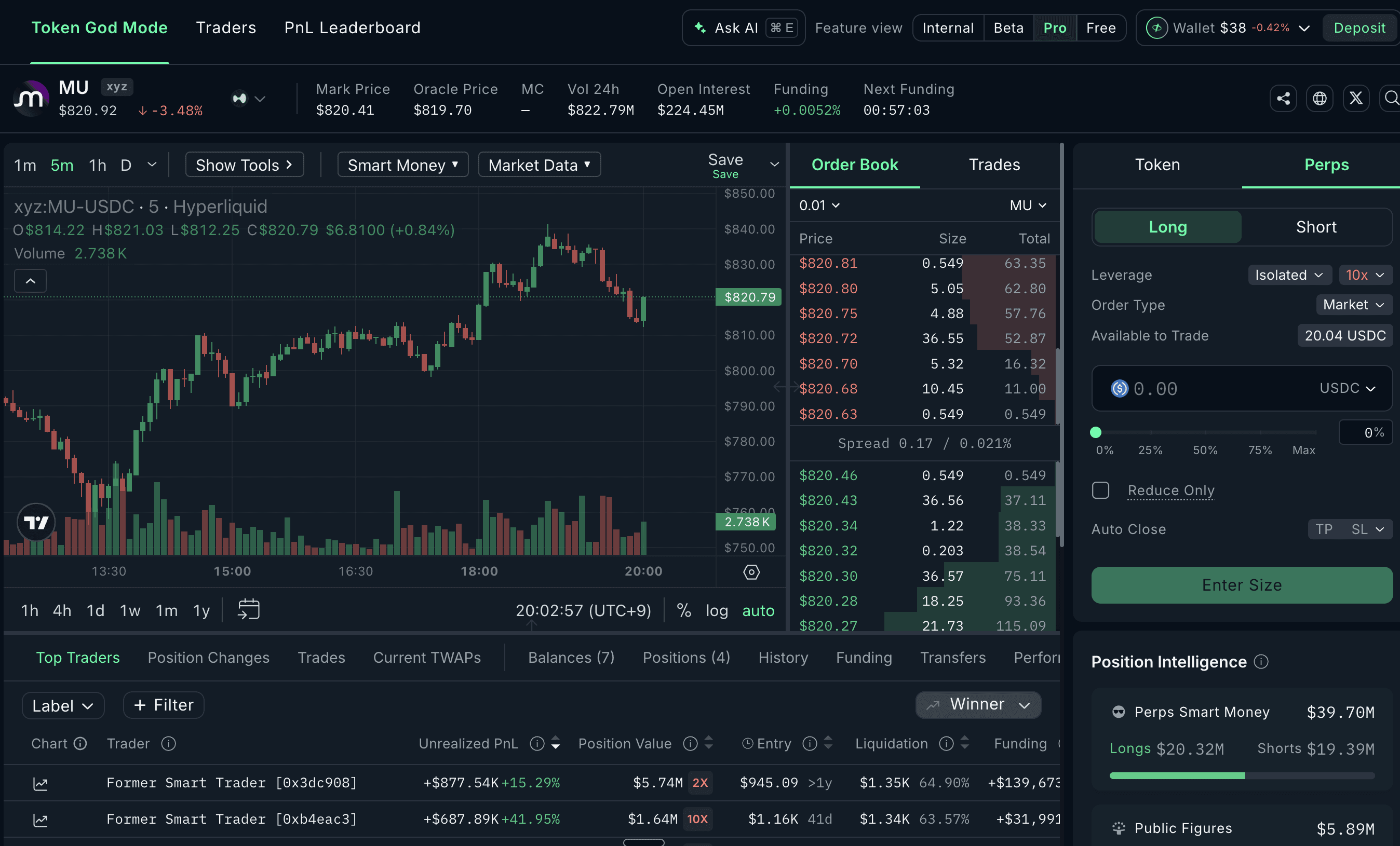Switch feature view to Pro
1400x846 pixels.
[1055, 28]
